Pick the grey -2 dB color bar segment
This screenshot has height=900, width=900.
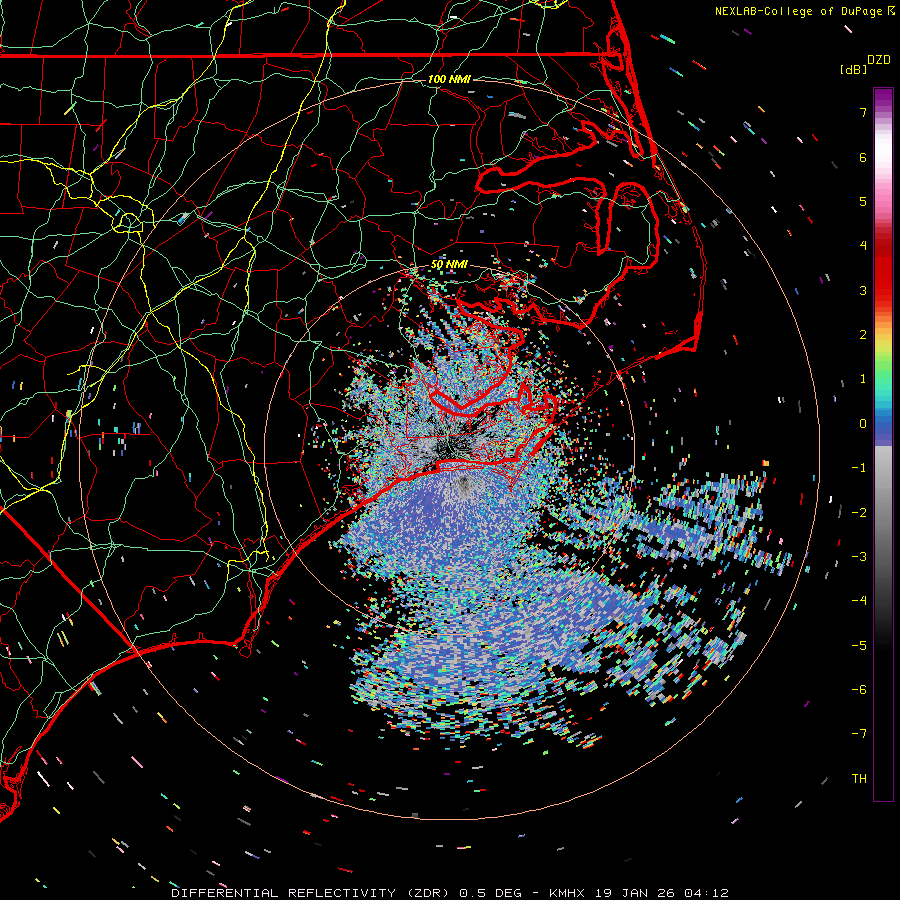point(883,512)
